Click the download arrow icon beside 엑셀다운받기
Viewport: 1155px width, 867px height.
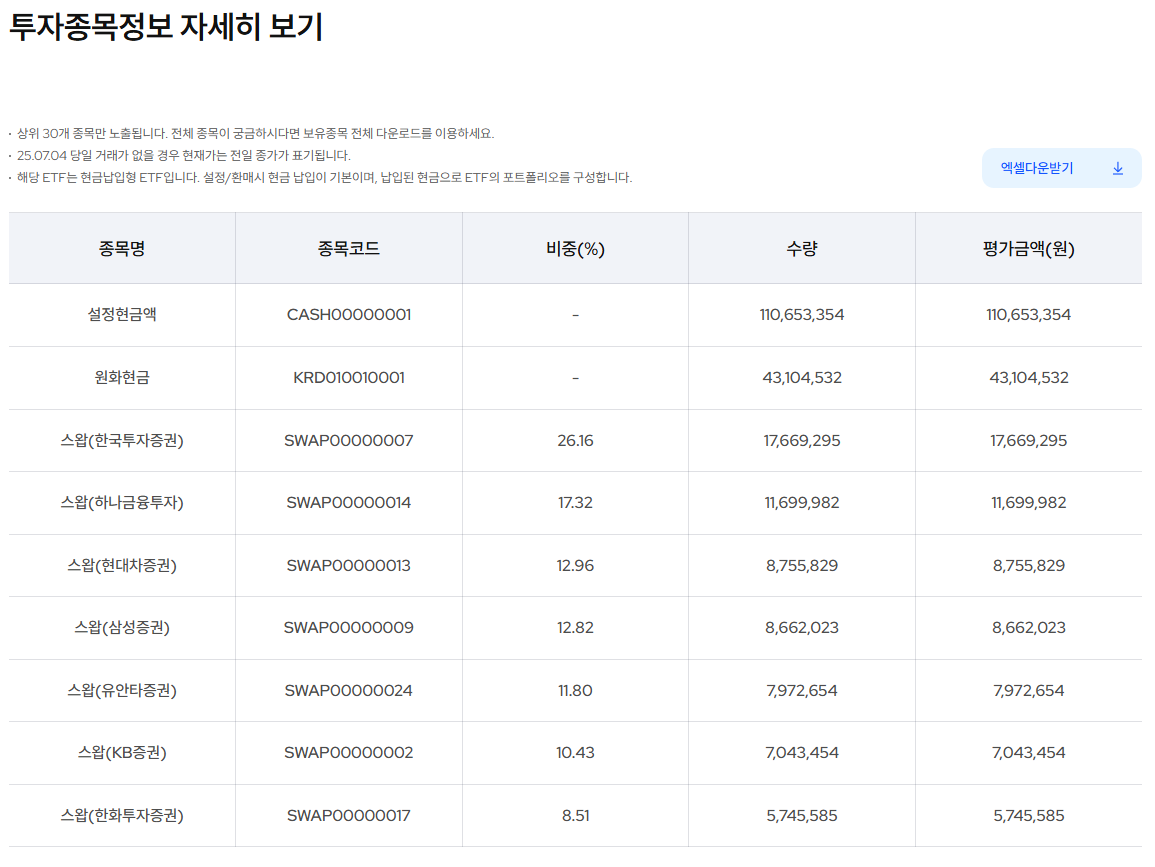pos(1116,169)
